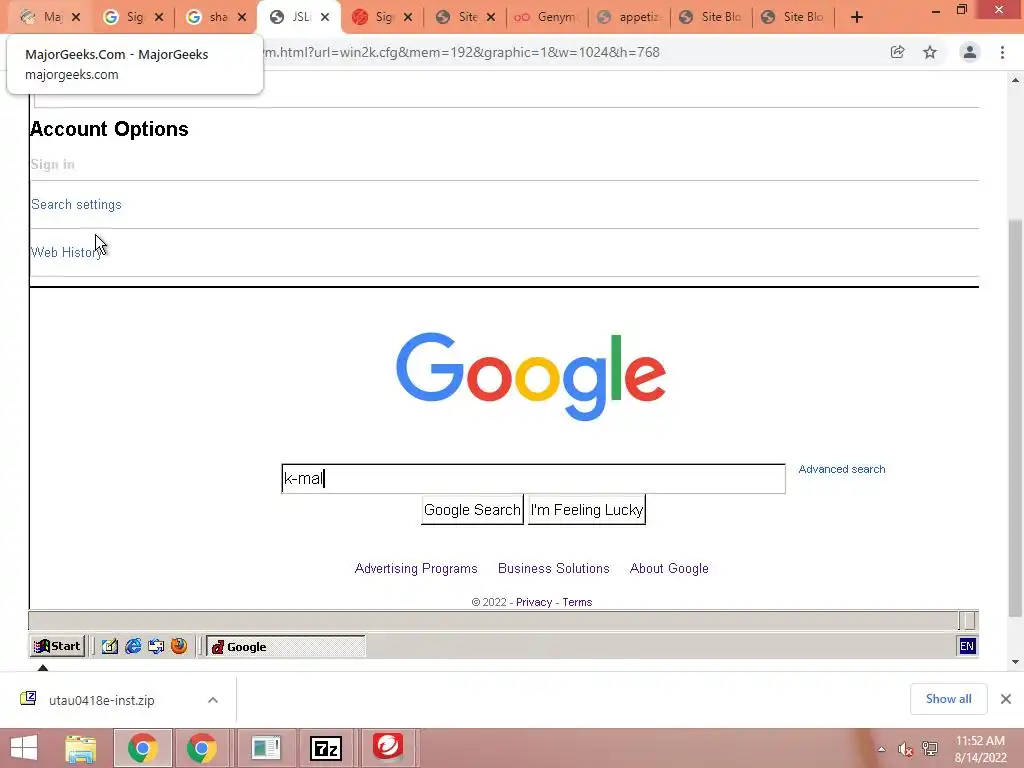Open Search settings link

pos(76,204)
